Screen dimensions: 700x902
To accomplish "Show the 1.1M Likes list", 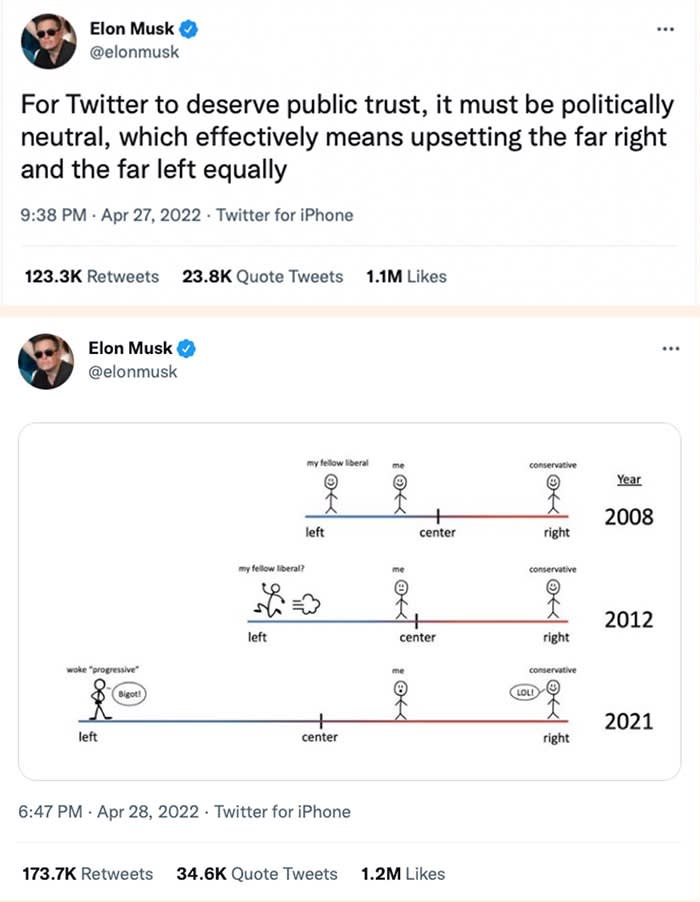I will click(407, 276).
